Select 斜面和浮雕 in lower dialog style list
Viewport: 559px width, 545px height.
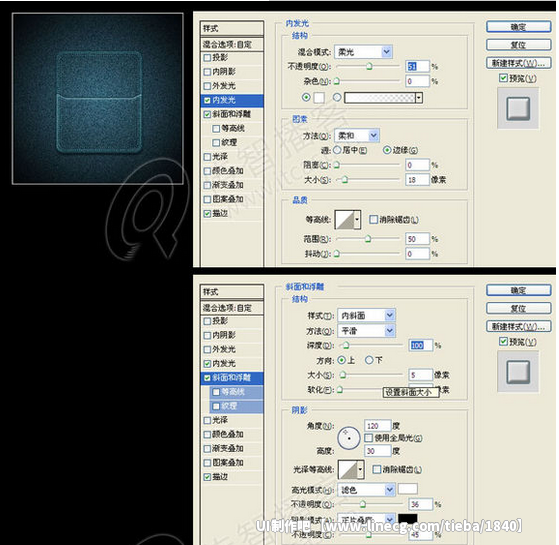click(232, 377)
